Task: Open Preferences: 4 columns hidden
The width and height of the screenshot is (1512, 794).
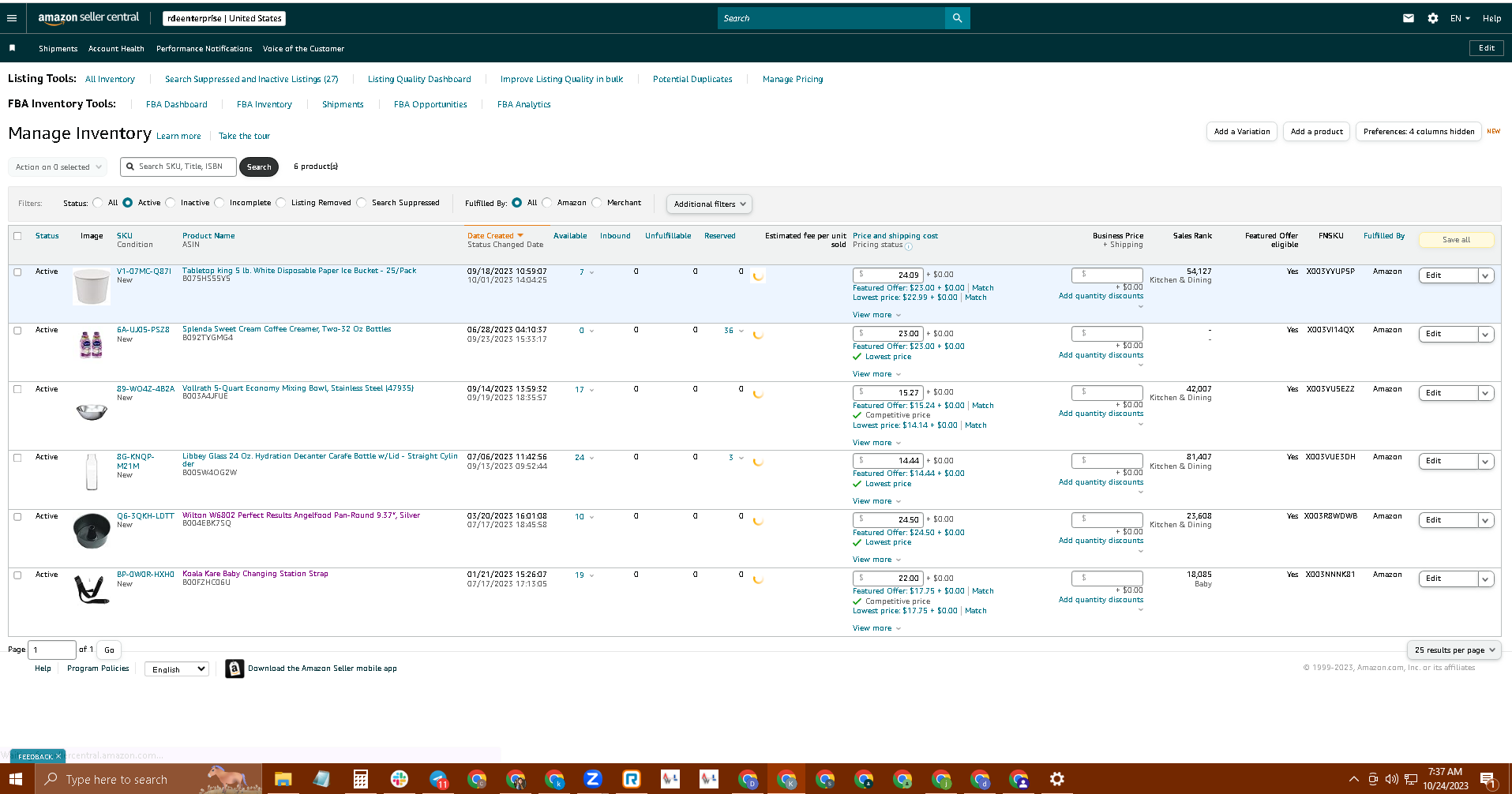Action: click(x=1419, y=132)
